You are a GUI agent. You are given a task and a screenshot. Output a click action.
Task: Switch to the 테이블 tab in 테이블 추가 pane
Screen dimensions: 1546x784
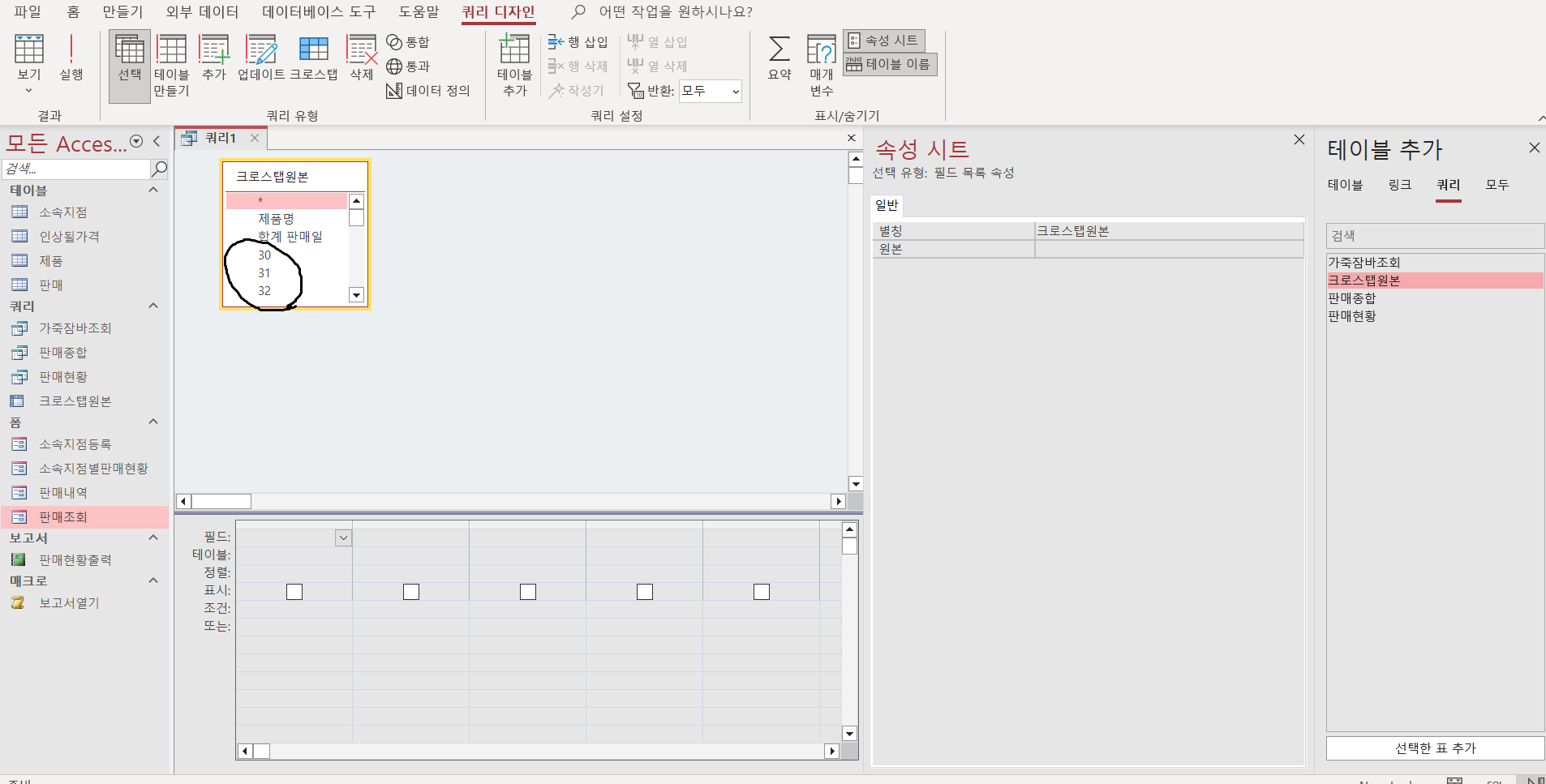pos(1344,185)
